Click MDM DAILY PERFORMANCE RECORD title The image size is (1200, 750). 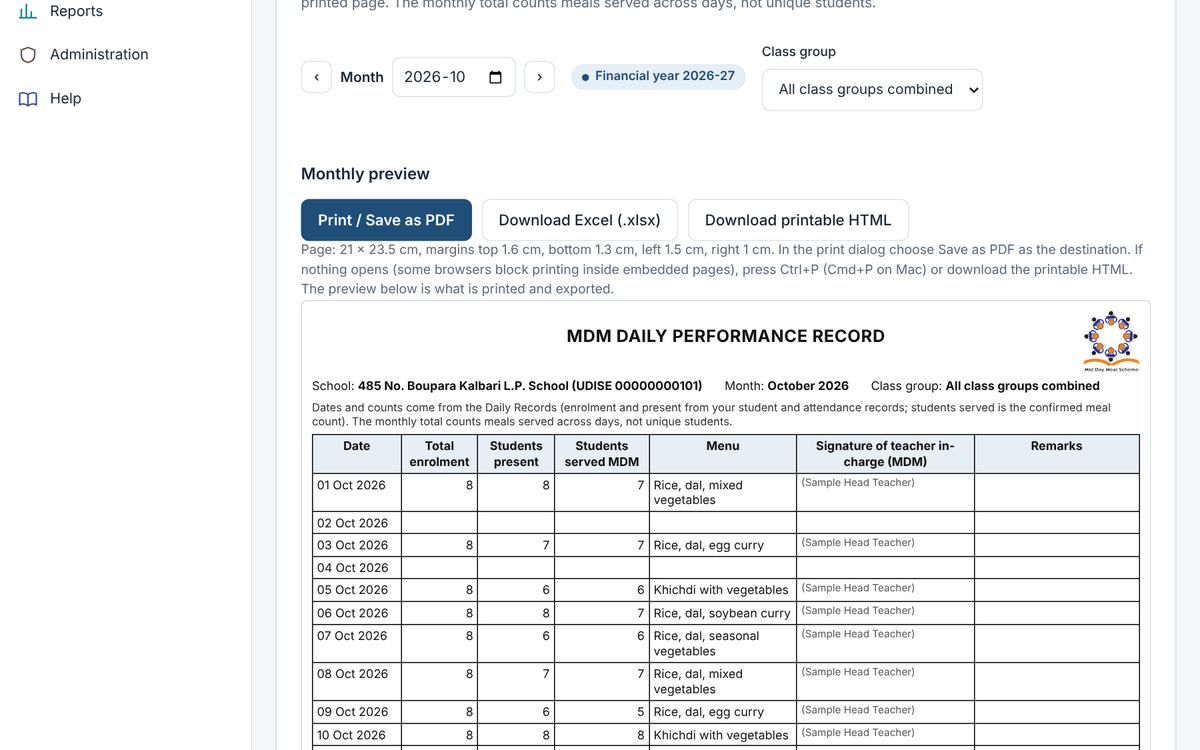[726, 336]
